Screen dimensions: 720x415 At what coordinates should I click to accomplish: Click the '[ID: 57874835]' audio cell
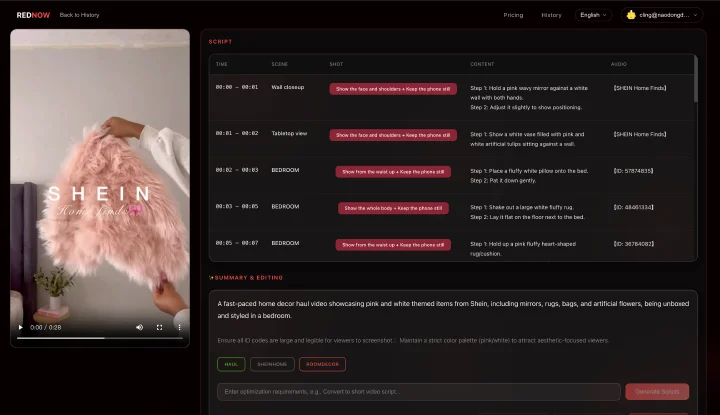pyautogui.click(x=633, y=171)
